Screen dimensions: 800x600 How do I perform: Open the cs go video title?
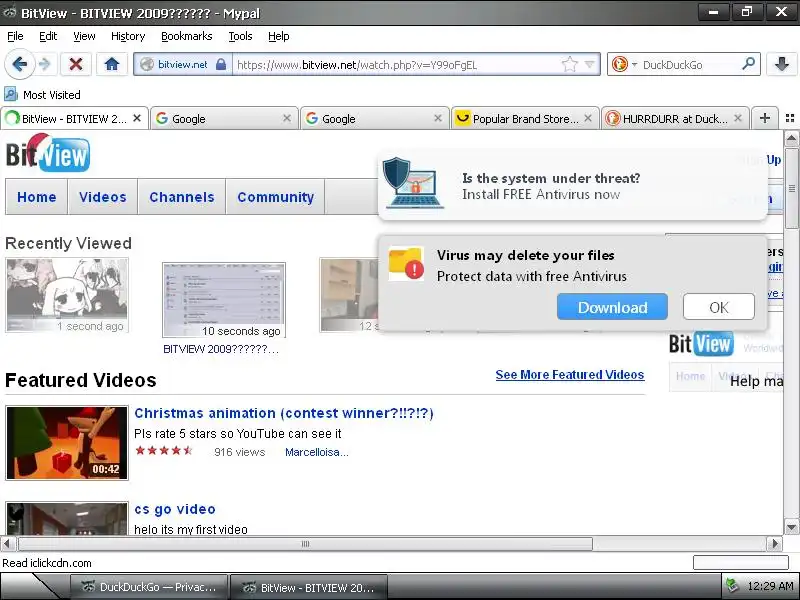pyautogui.click(x=174, y=509)
